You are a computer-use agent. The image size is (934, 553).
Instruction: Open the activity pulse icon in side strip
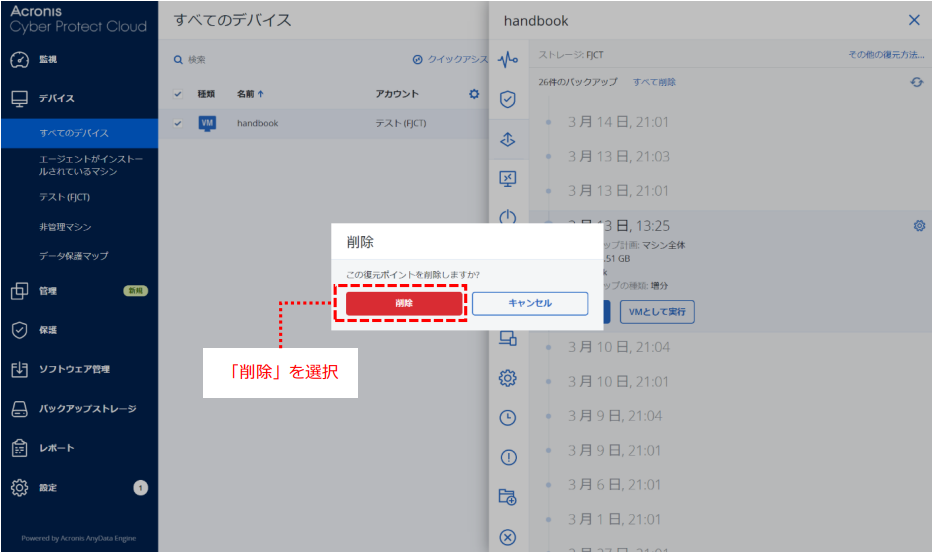pos(508,61)
